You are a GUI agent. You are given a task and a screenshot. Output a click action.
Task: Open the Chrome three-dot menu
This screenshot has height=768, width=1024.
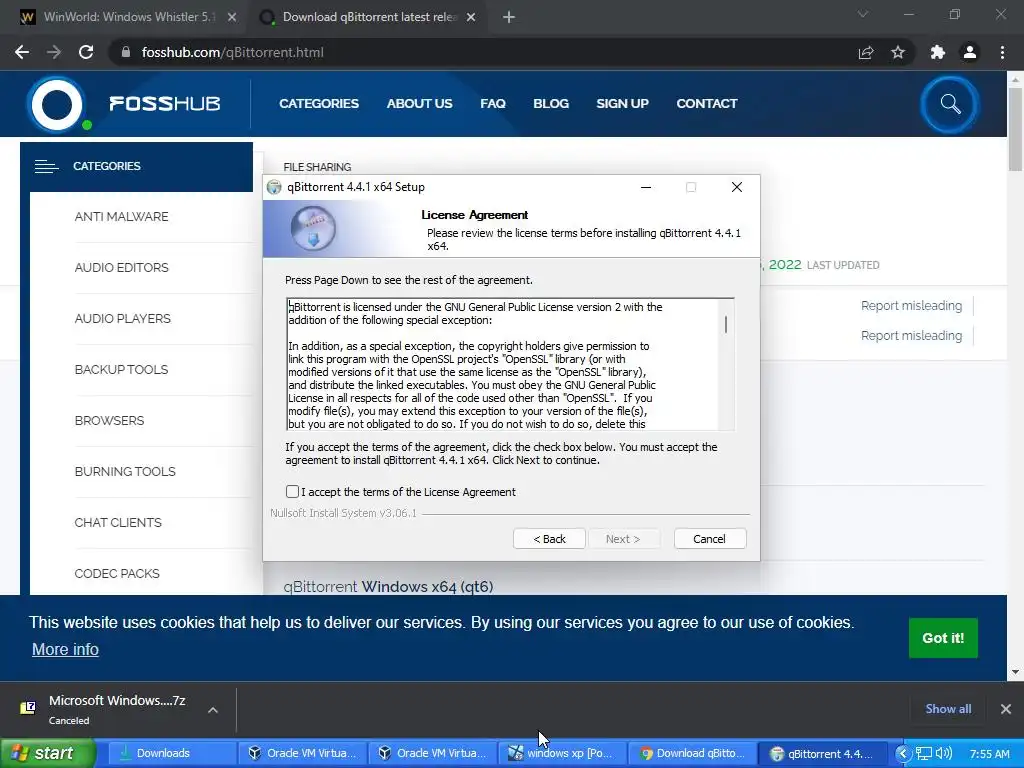[x=1002, y=52]
